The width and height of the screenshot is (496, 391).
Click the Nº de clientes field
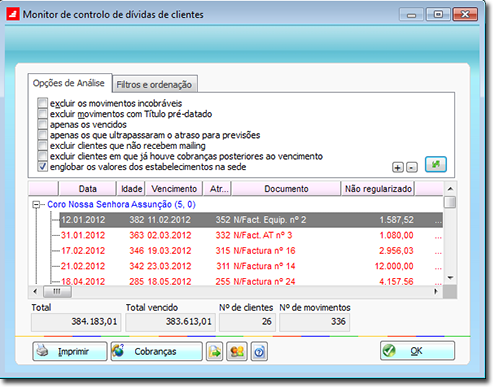coord(247,322)
